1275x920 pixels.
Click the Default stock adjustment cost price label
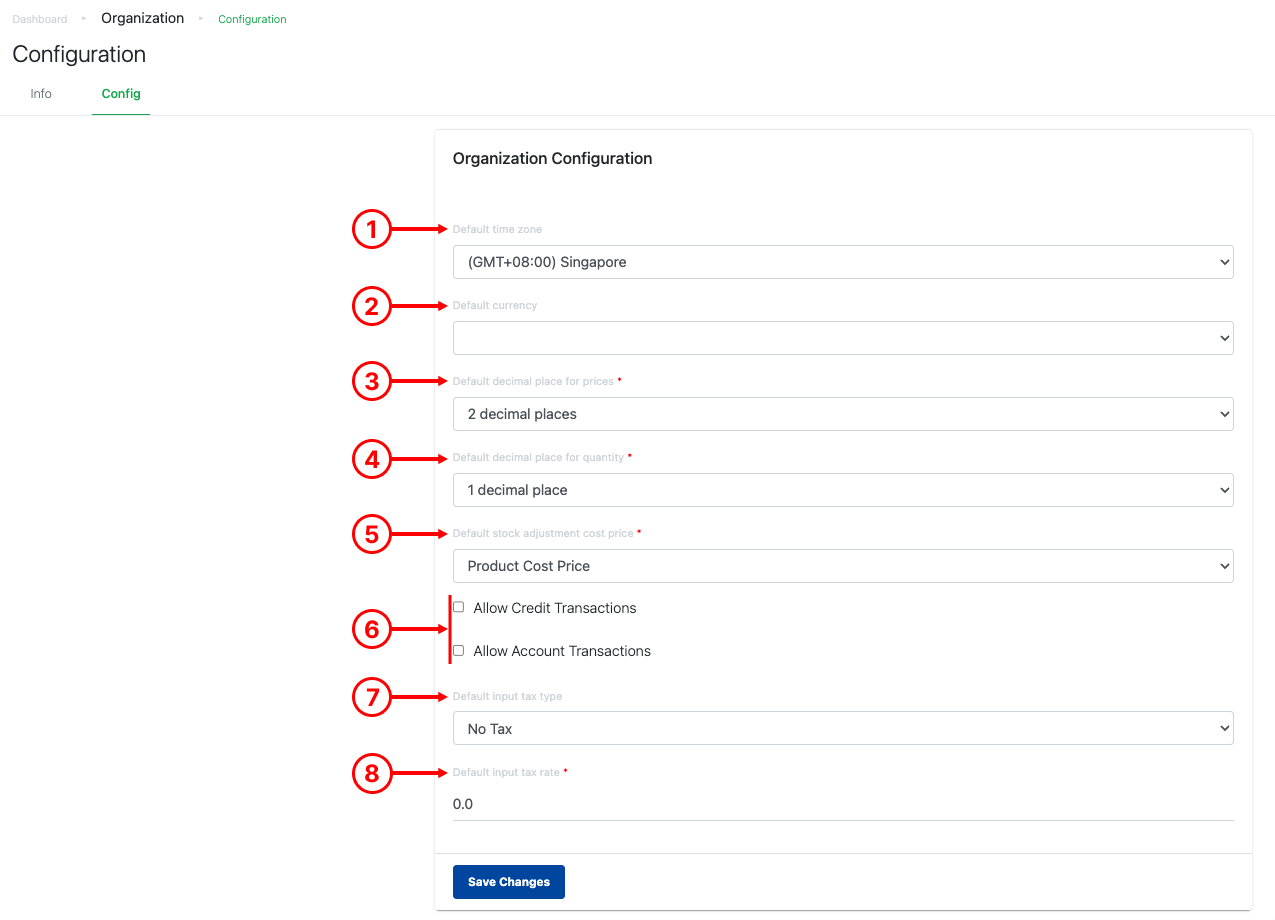tap(543, 533)
